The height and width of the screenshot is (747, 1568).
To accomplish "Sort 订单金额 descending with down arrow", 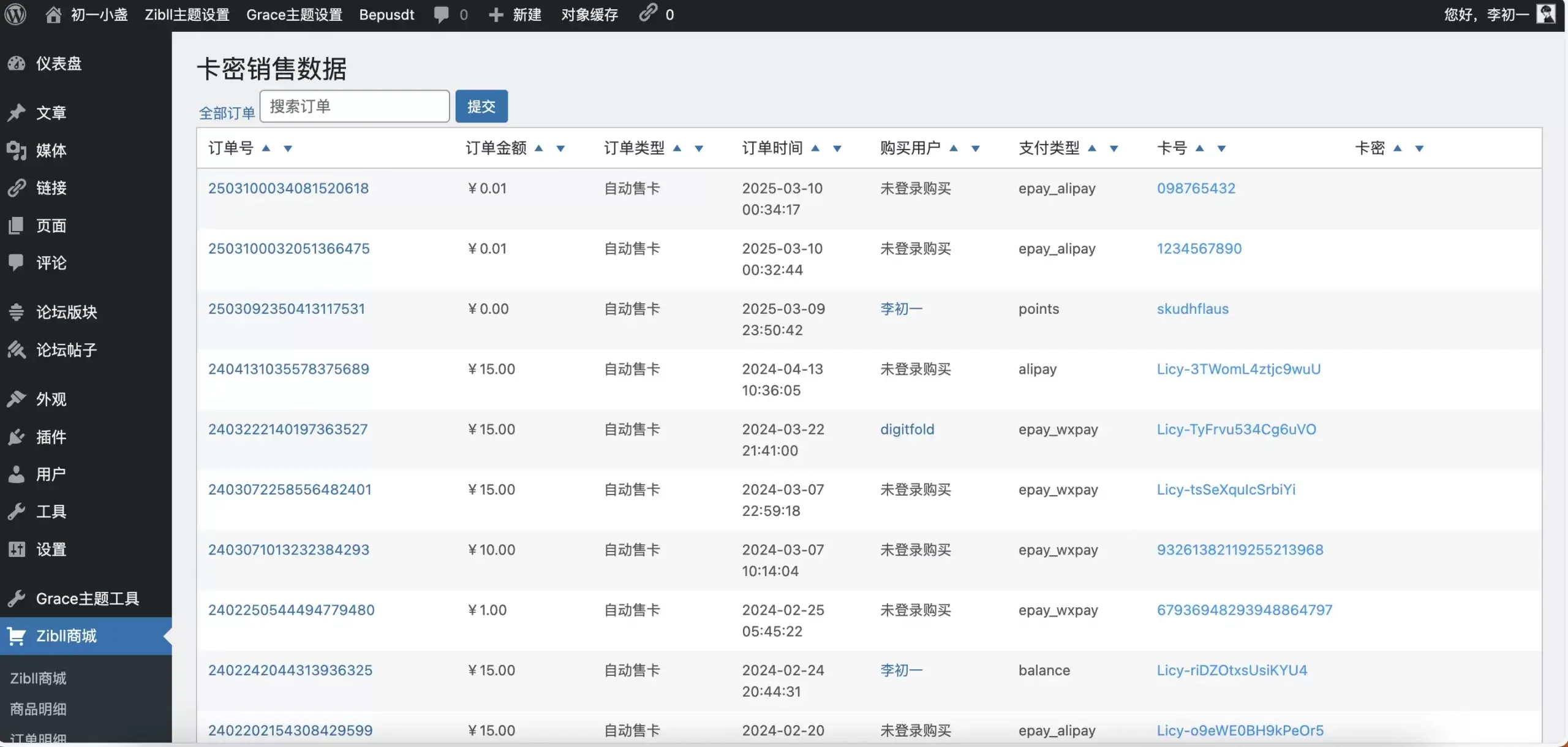I will 560,148.
